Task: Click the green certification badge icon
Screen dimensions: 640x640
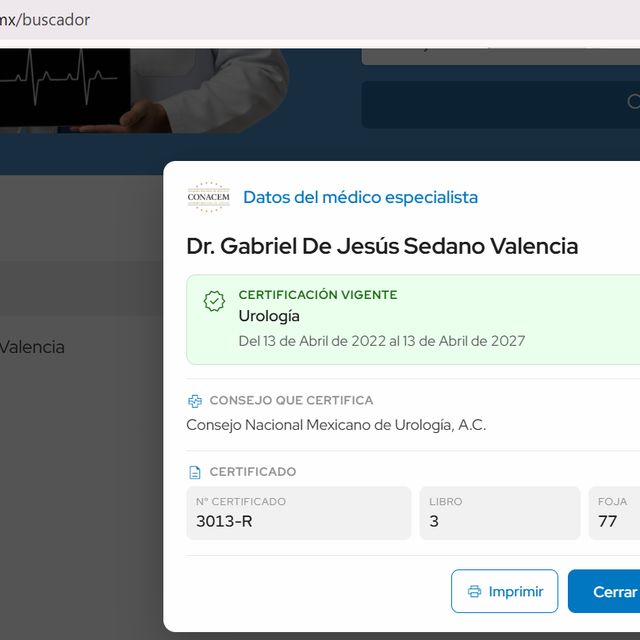Action: [x=214, y=301]
